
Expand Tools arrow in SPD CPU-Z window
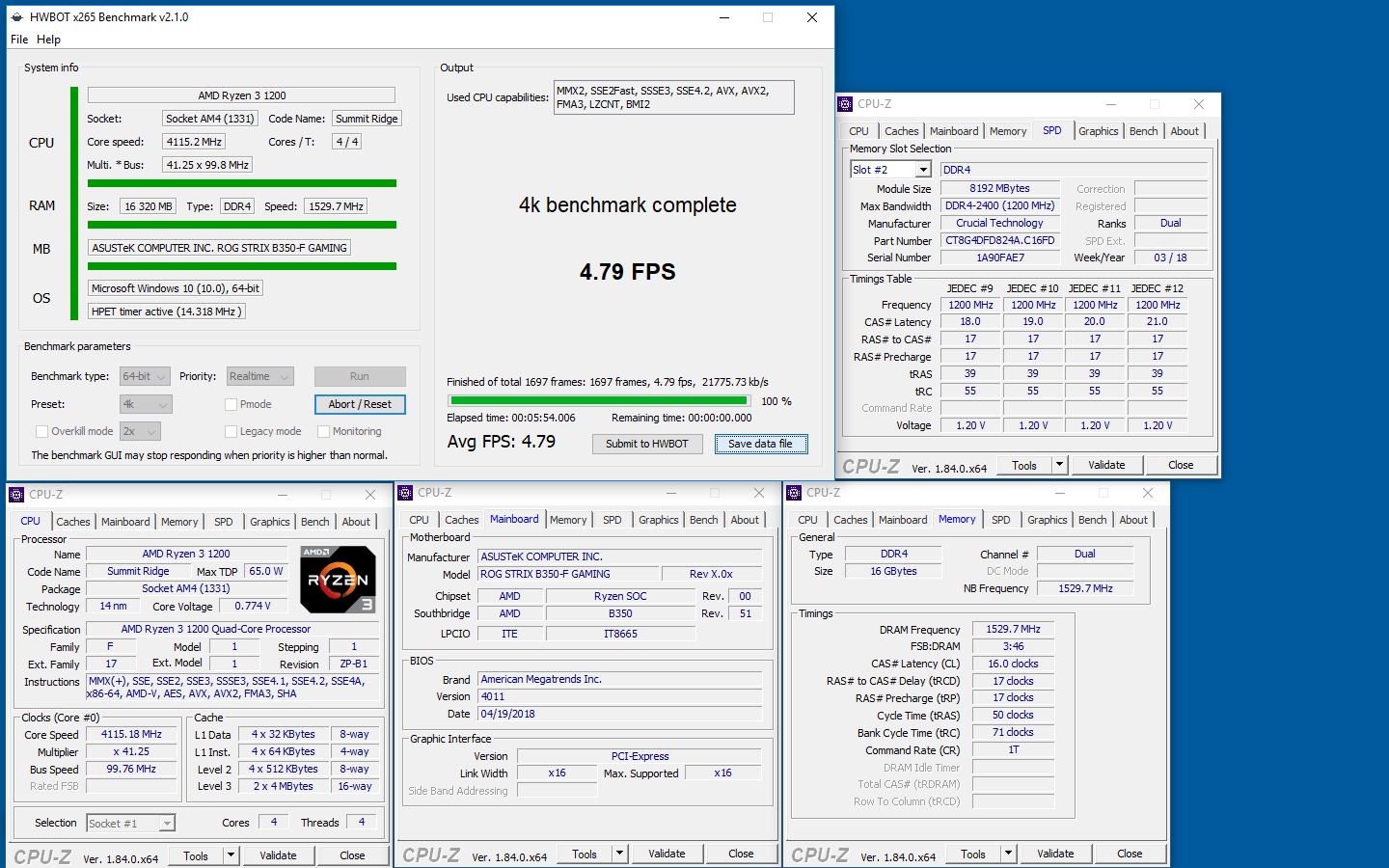(x=1059, y=465)
